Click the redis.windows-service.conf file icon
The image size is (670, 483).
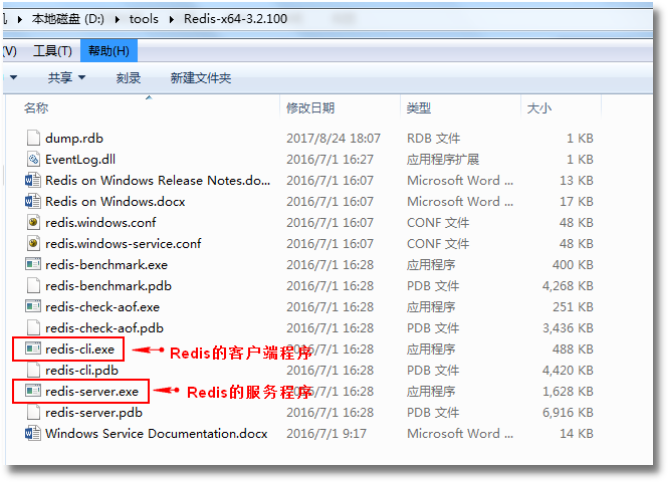pyautogui.click(x=33, y=244)
